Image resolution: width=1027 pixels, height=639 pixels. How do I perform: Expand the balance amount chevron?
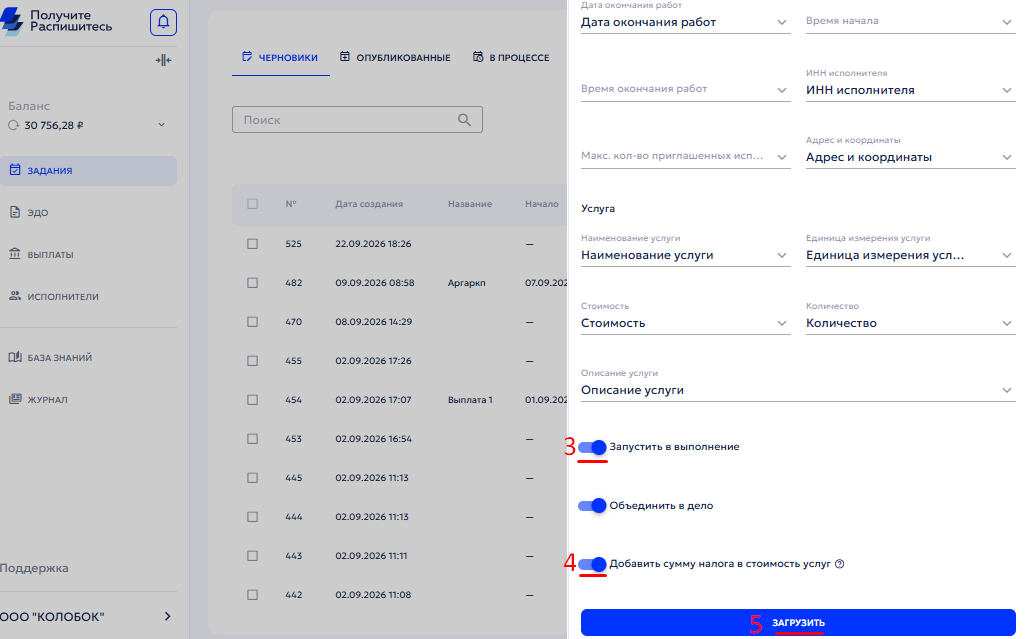coord(162,124)
